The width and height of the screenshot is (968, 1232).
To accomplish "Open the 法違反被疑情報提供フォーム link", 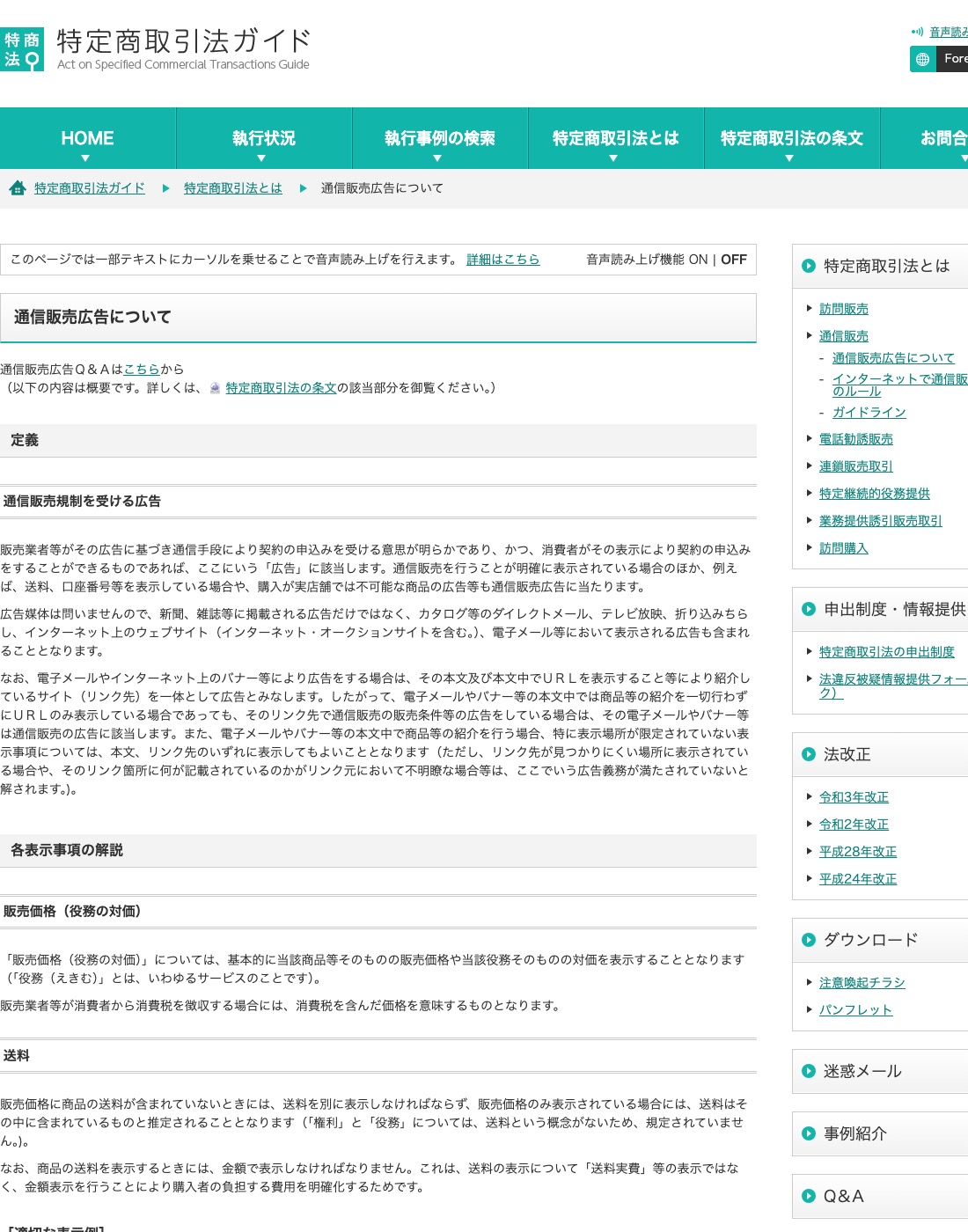I will pyautogui.click(x=893, y=686).
